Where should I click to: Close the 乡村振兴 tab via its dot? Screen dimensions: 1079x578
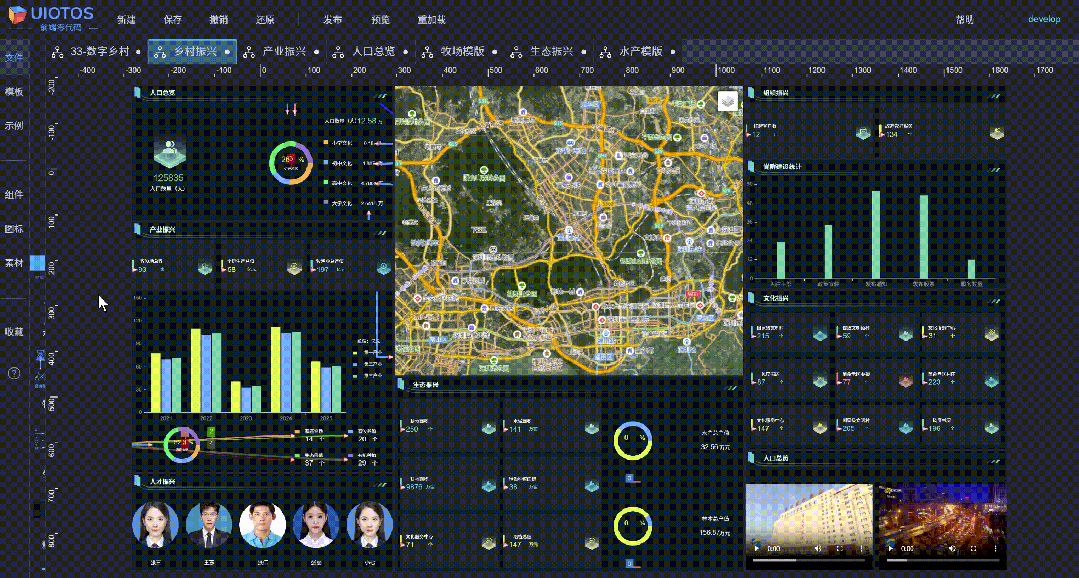228,52
